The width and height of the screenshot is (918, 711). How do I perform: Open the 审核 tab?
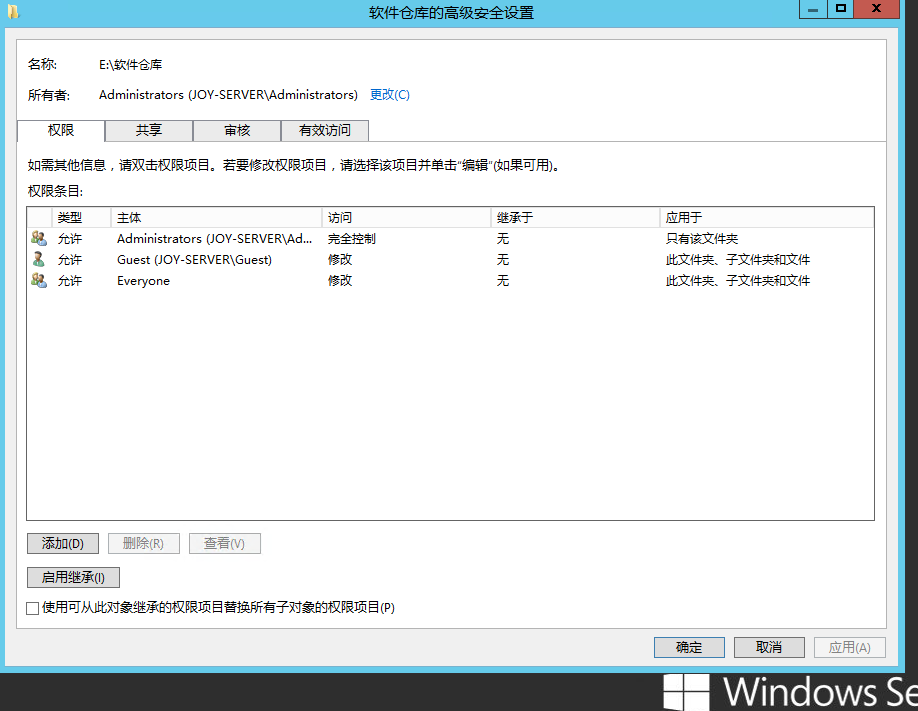click(x=236, y=131)
